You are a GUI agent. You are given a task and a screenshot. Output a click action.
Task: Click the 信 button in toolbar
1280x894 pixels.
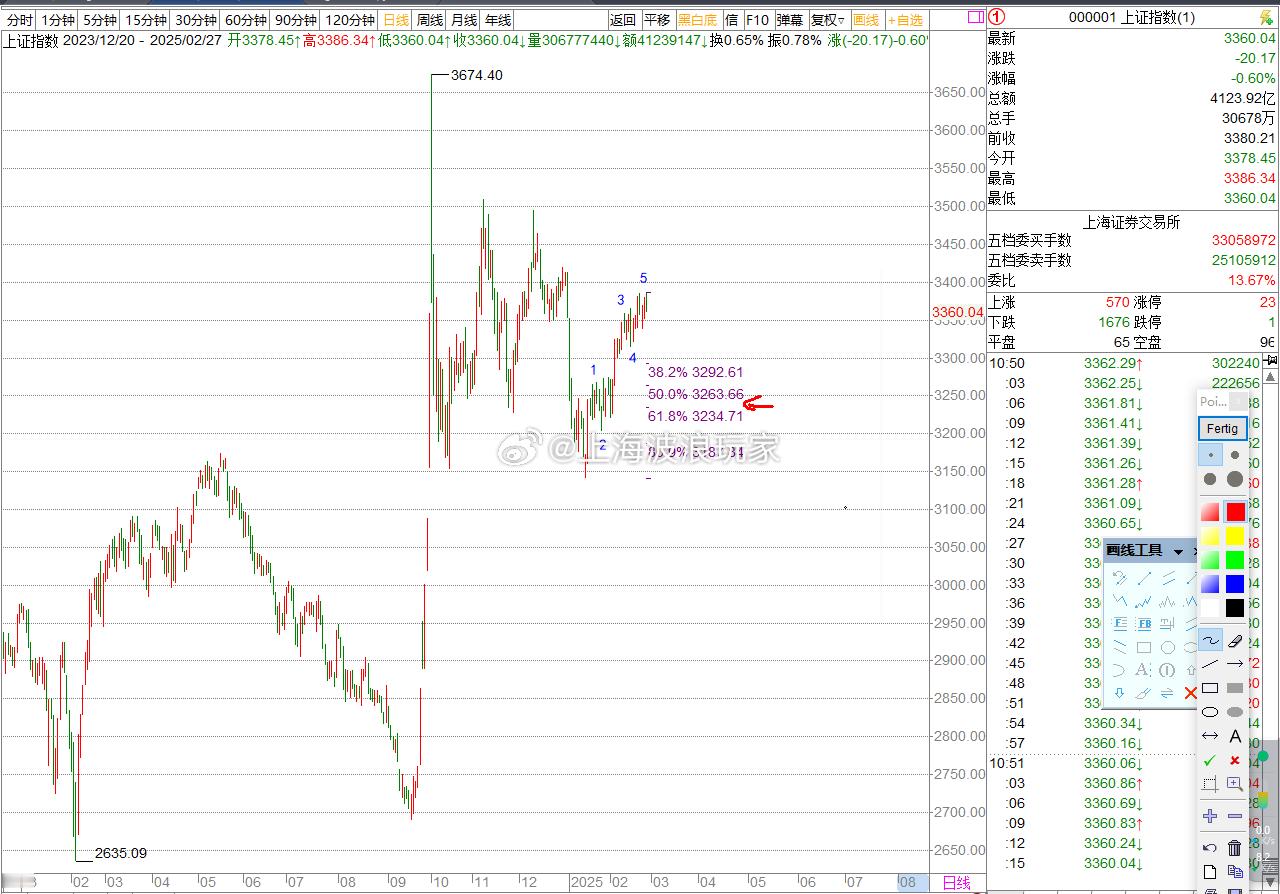pos(731,20)
